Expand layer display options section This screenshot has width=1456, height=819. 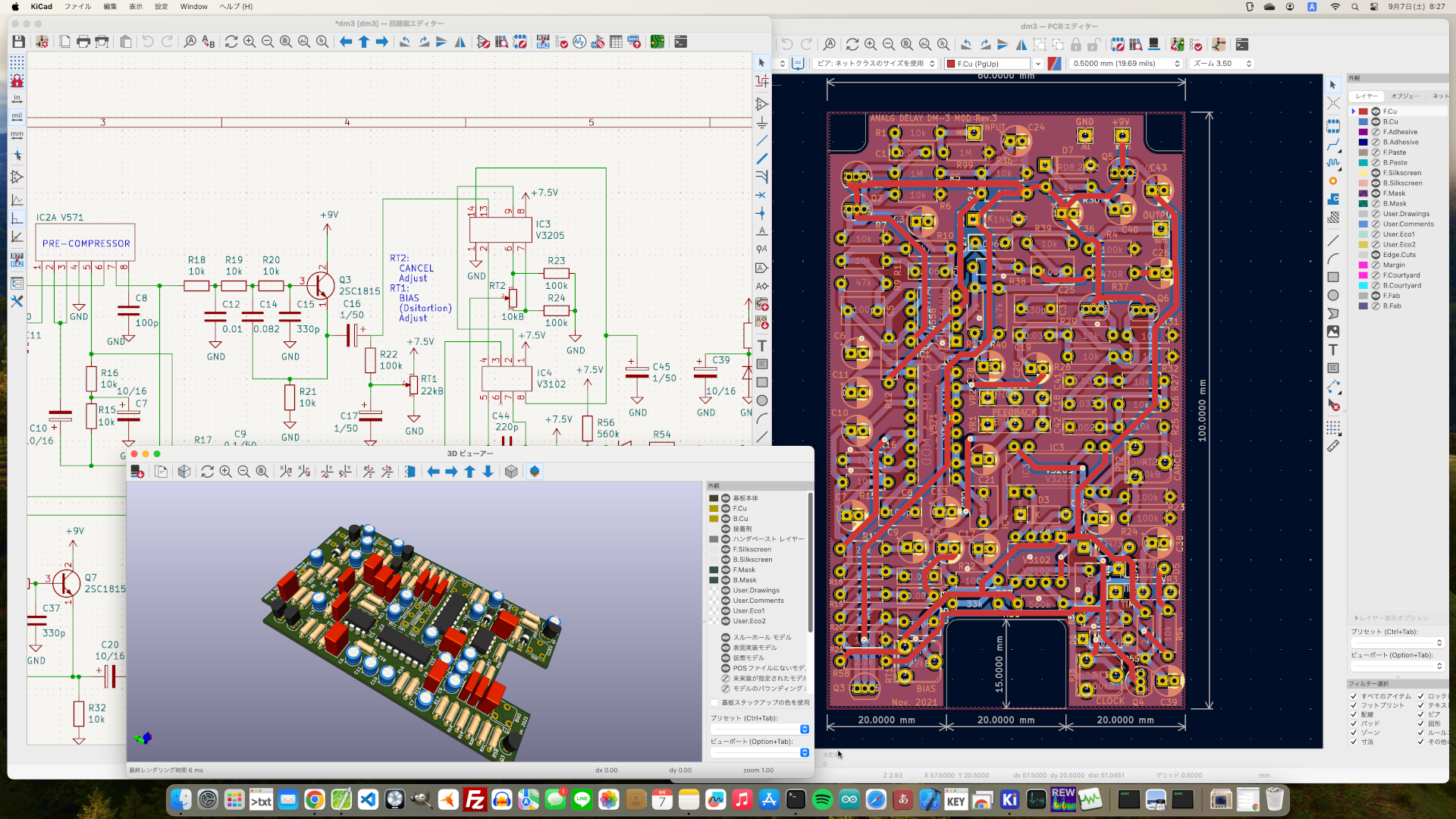(x=1392, y=618)
